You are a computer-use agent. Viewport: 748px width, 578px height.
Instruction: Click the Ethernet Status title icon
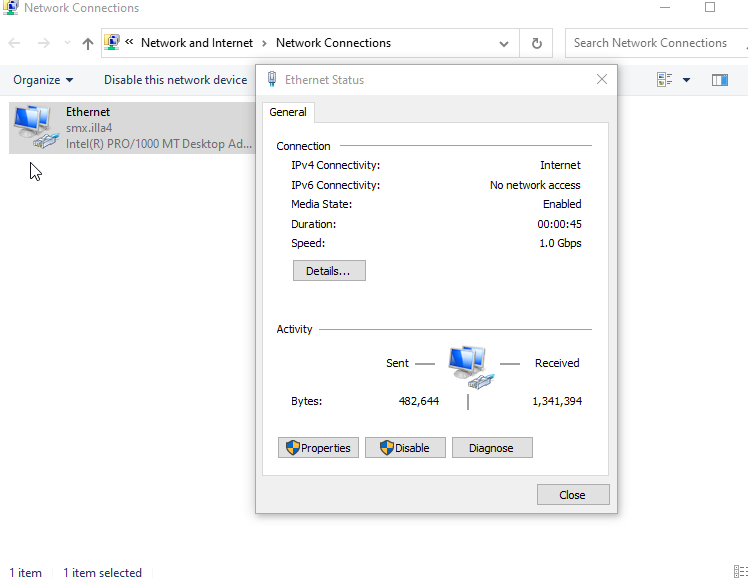[272, 80]
